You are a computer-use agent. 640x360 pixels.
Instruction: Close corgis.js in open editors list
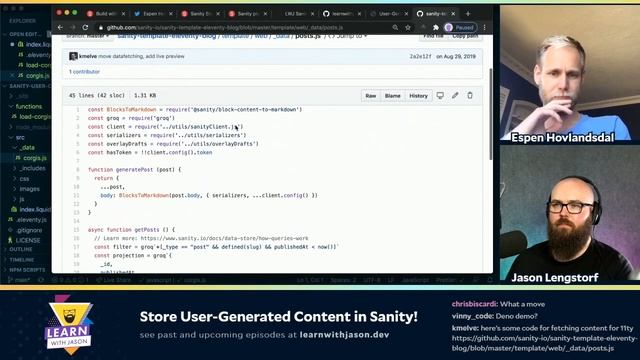12,76
